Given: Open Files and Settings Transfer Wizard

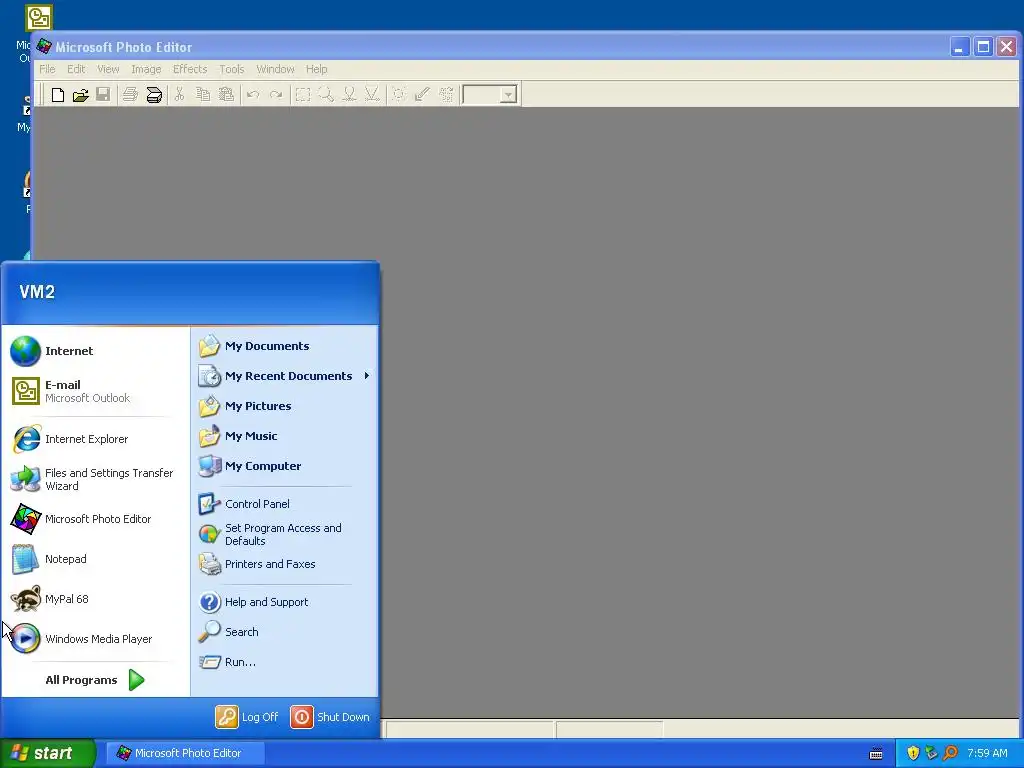Looking at the screenshot, I should tap(95, 479).
